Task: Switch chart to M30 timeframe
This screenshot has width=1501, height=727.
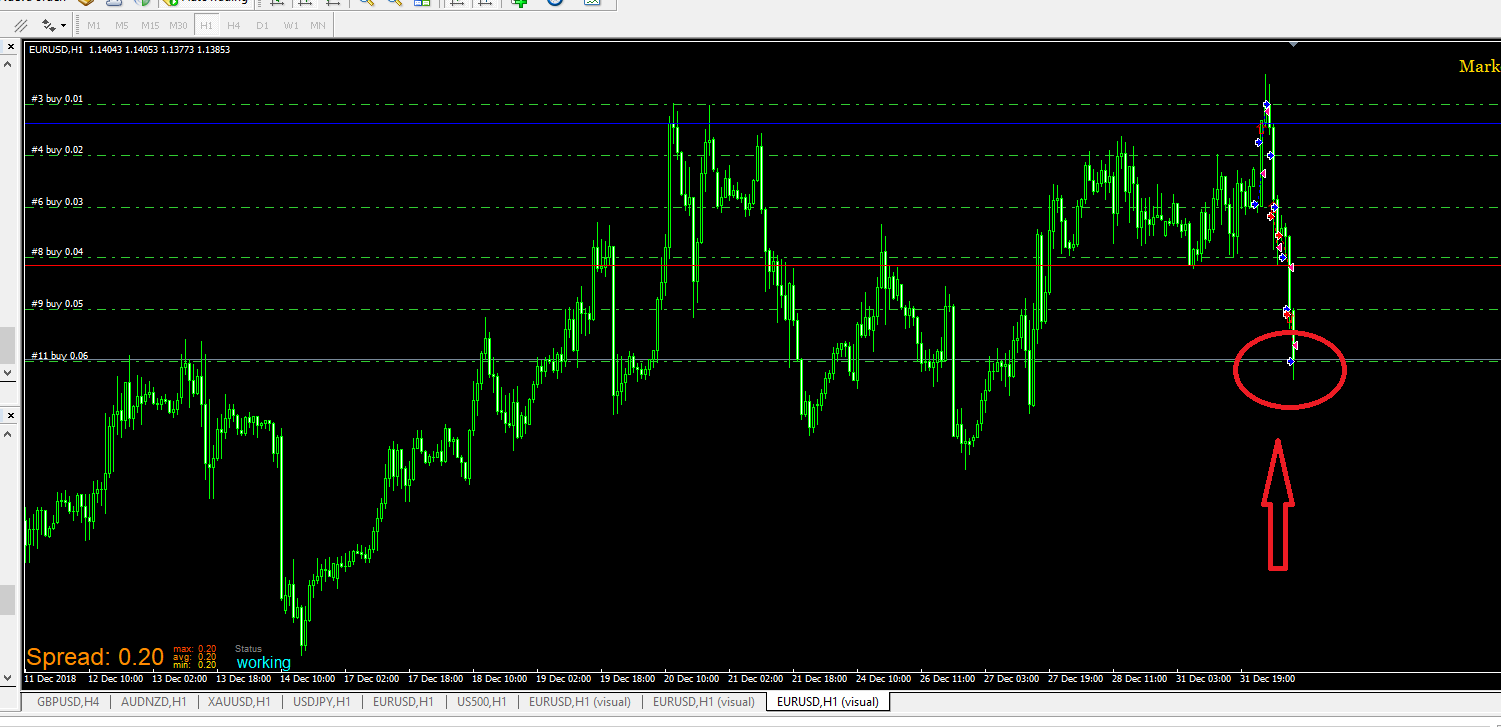Action: click(x=178, y=24)
